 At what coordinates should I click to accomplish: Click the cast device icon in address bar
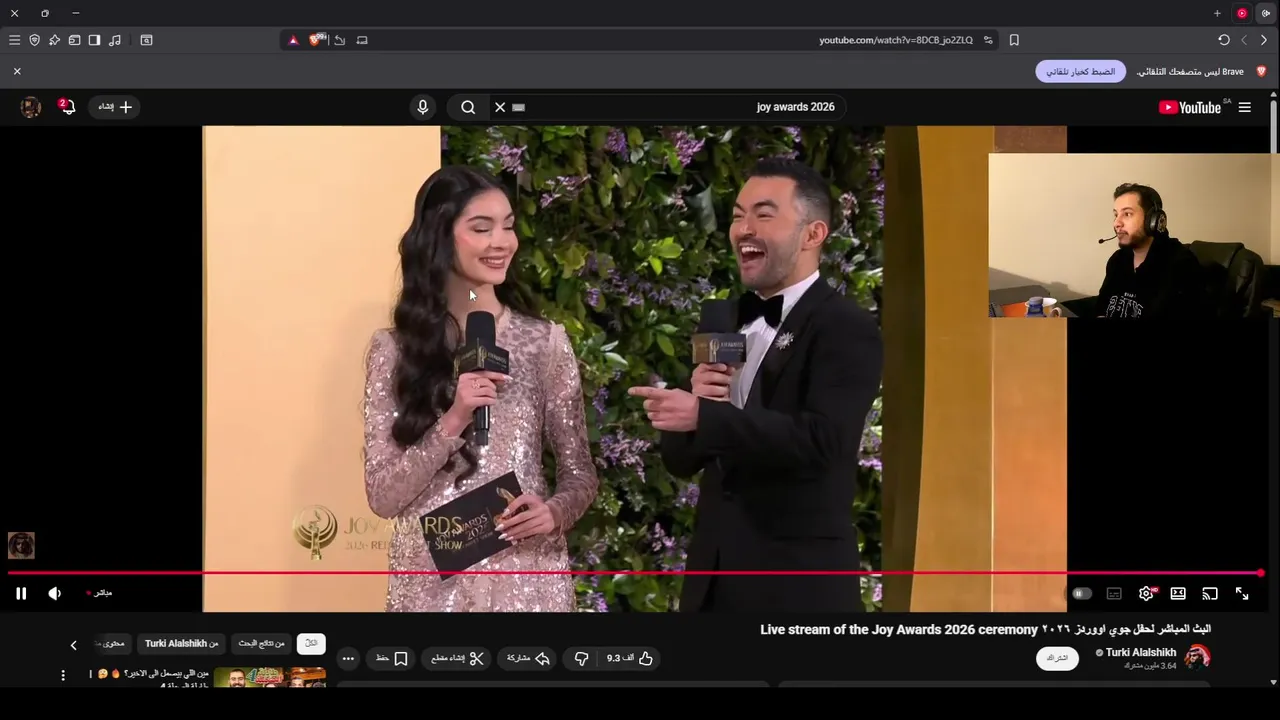point(362,40)
